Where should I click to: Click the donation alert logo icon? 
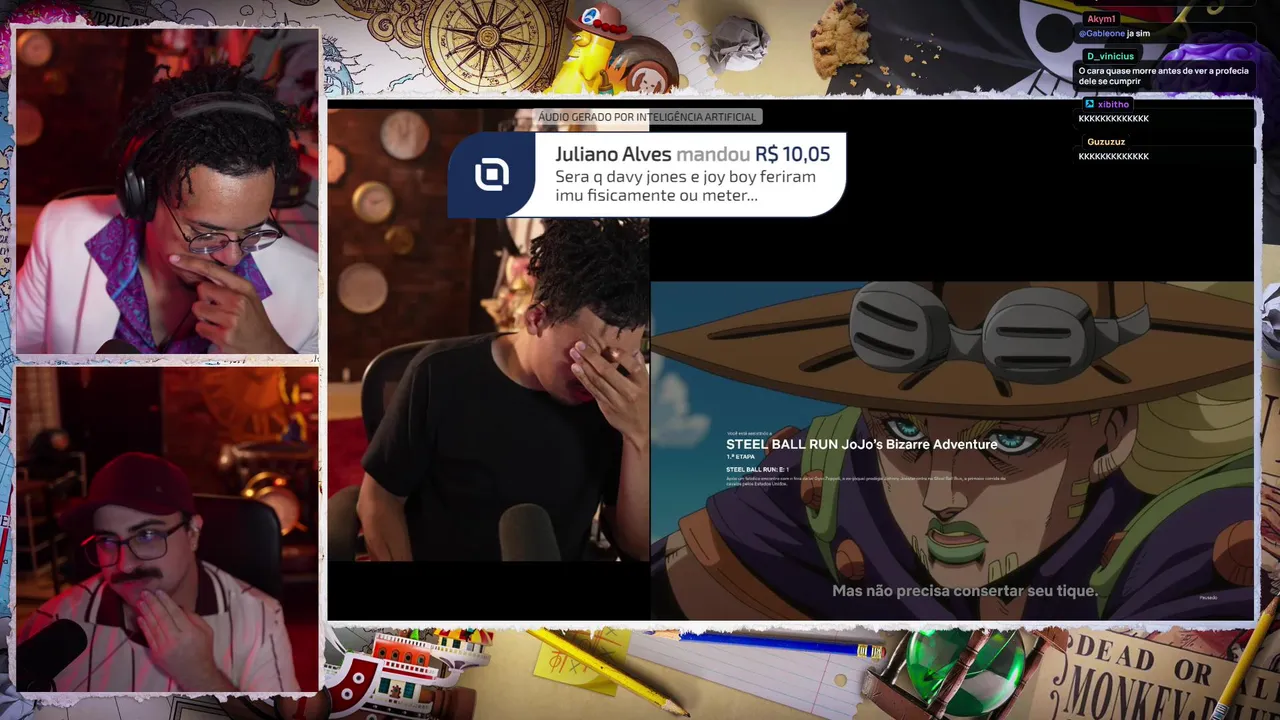click(x=491, y=176)
